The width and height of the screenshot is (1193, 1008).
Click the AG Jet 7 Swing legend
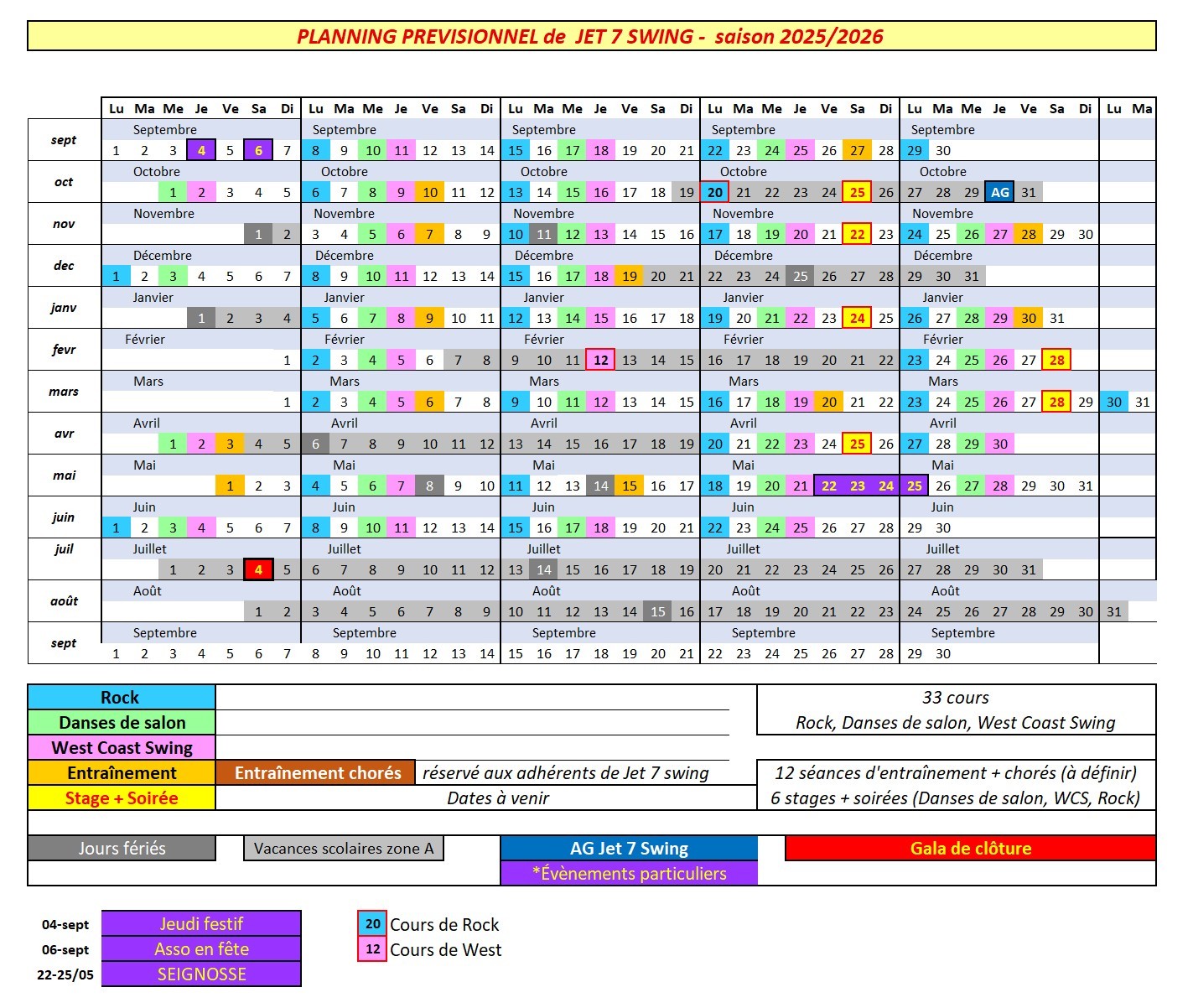pyautogui.click(x=629, y=849)
